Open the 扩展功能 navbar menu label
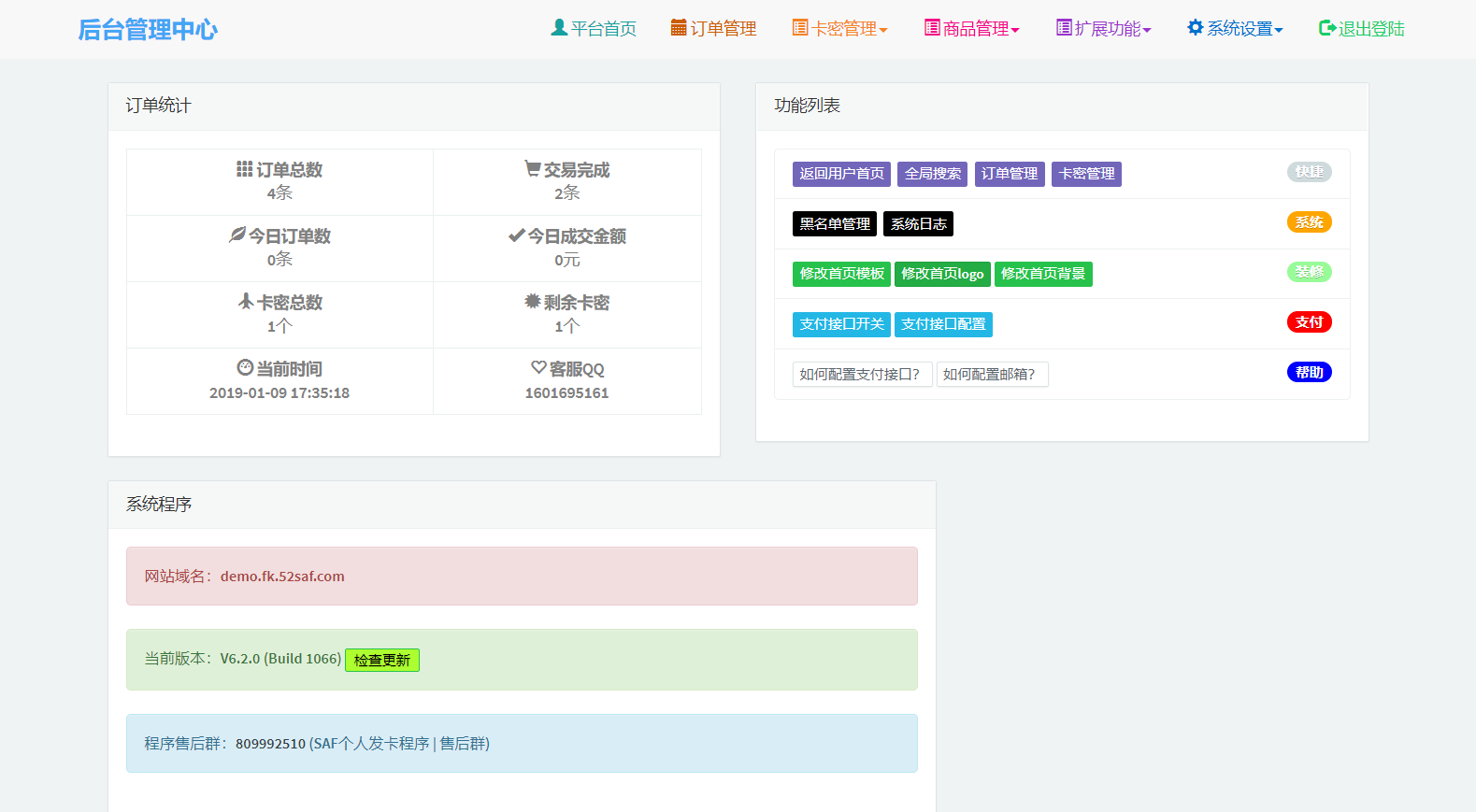The image size is (1476, 812). pos(1108,29)
